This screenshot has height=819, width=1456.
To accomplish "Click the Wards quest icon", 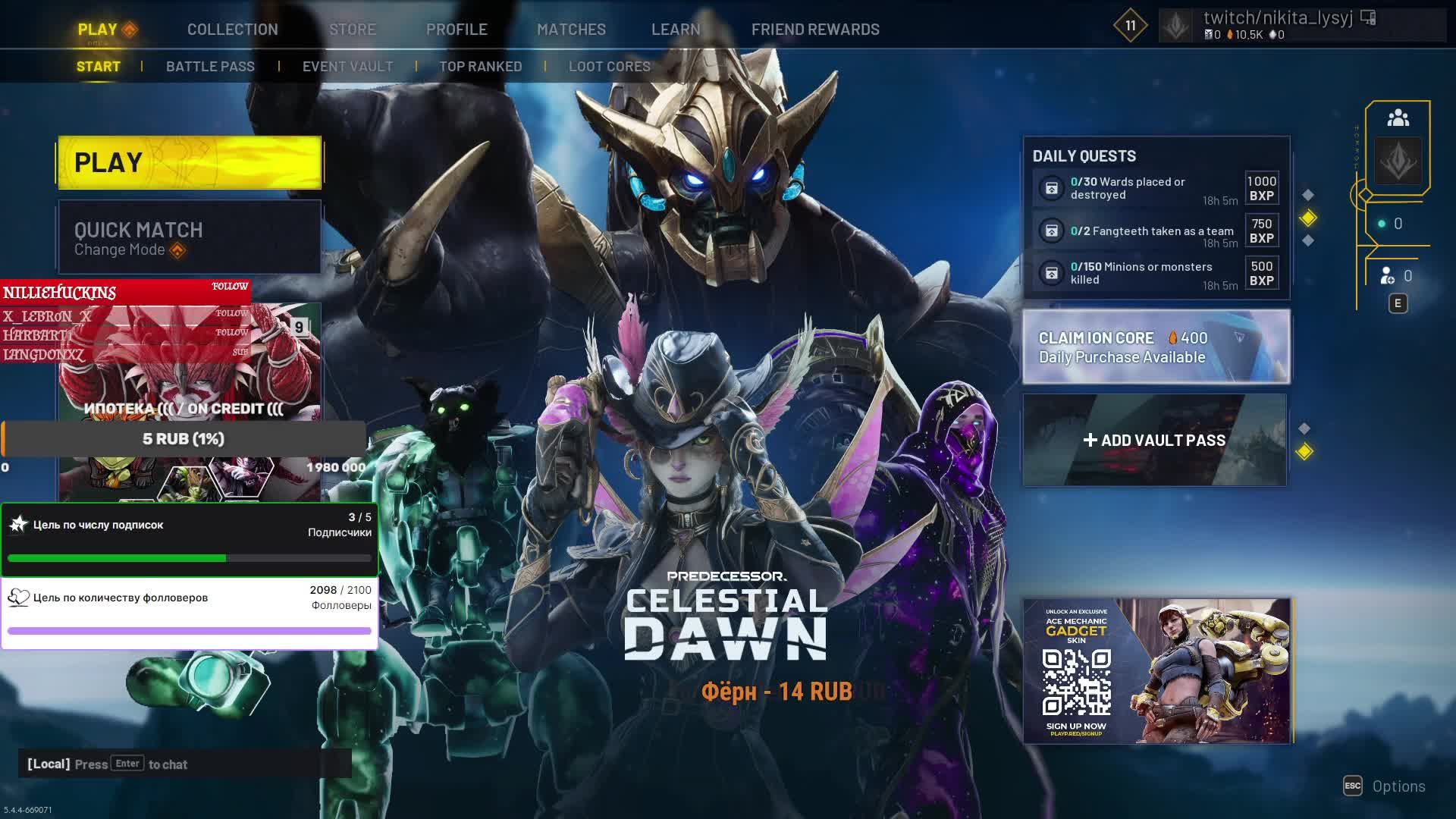I will 1052,188.
